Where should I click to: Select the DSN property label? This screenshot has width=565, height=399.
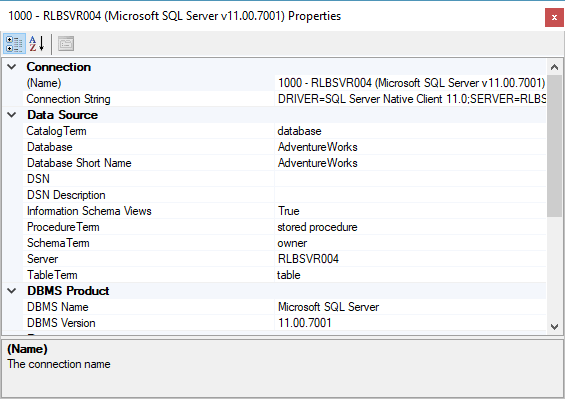tap(38, 179)
